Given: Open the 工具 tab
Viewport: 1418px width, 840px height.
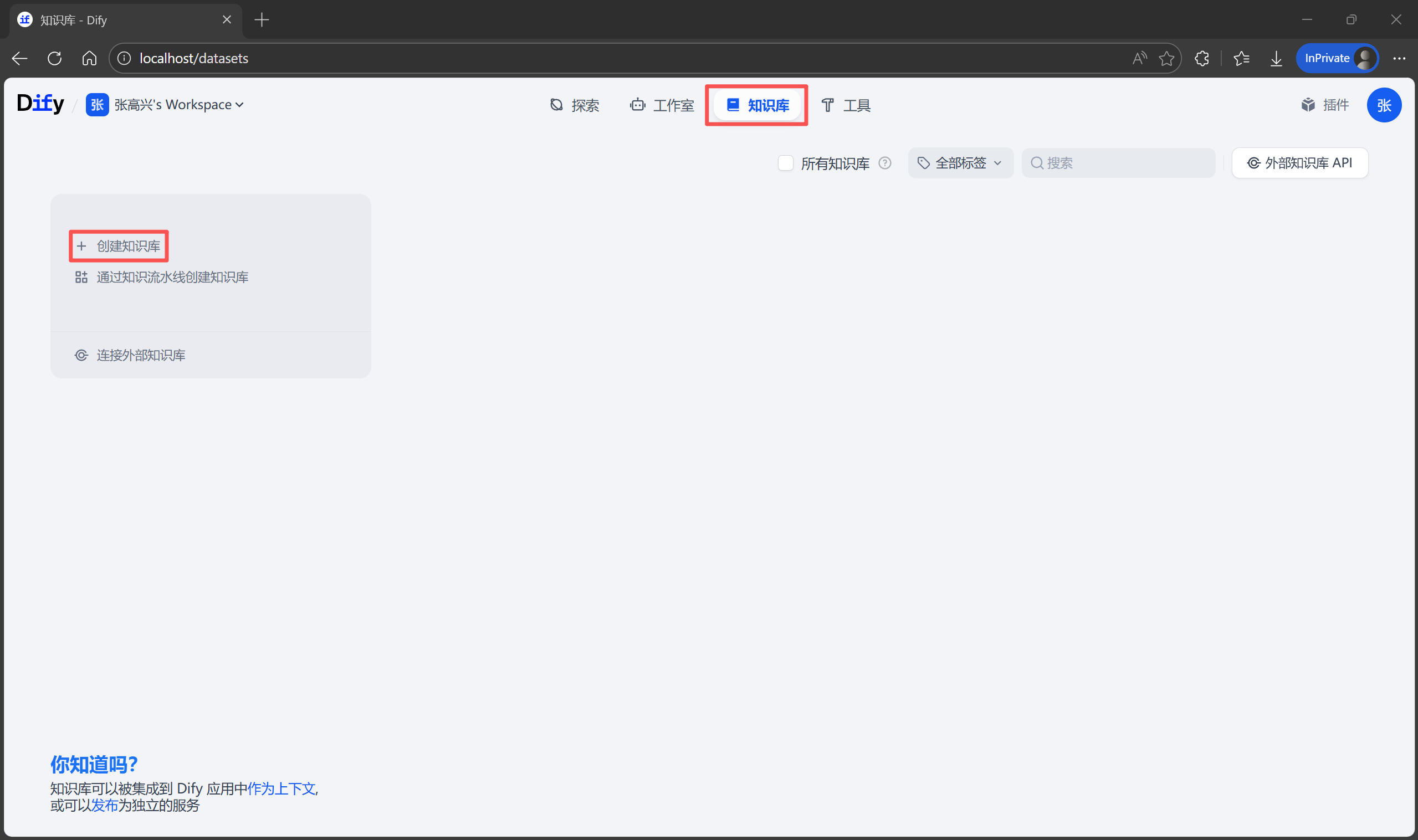Looking at the screenshot, I should point(846,105).
